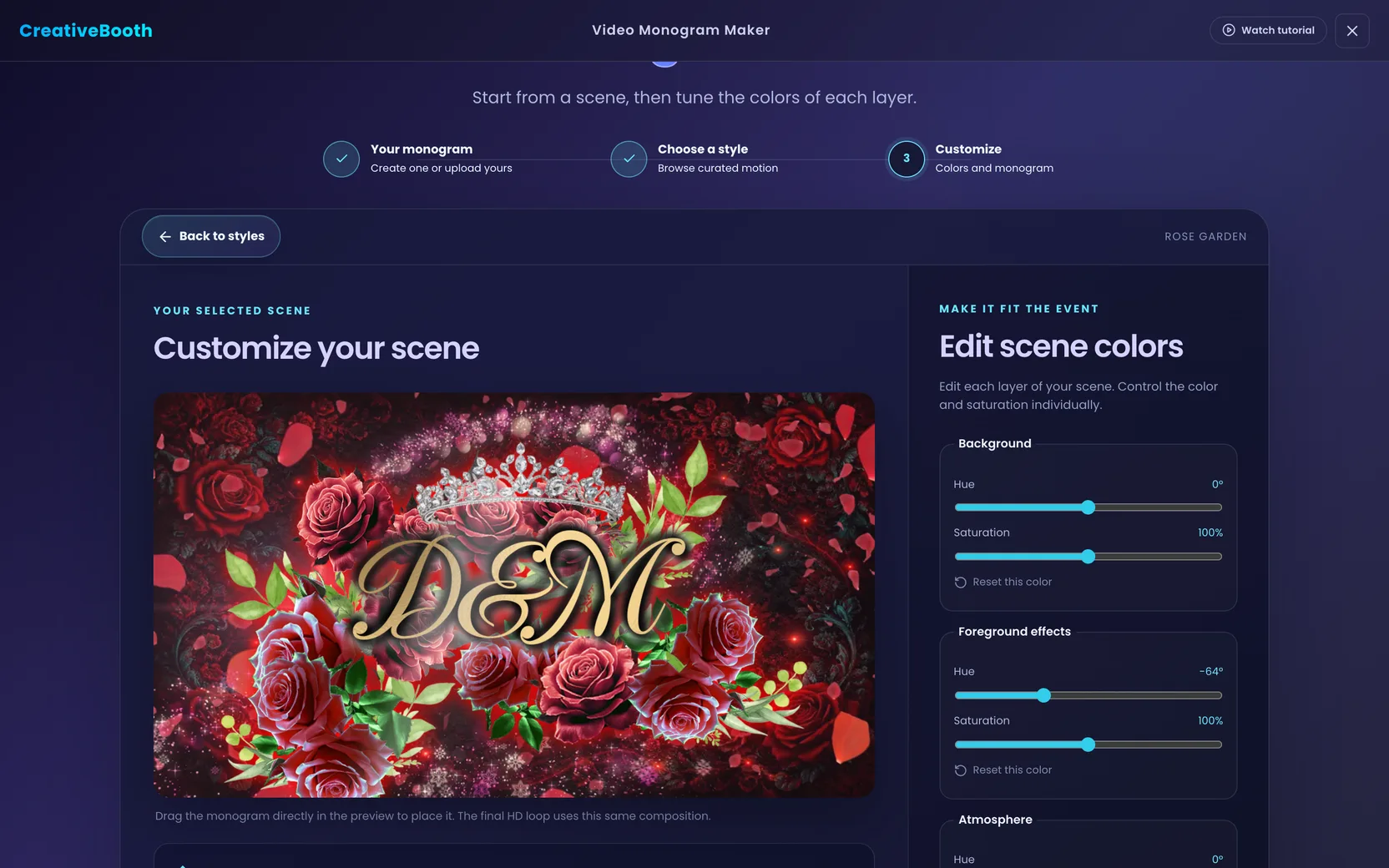Image resolution: width=1389 pixels, height=868 pixels.
Task: Go to the Choose a style step checkmark
Action: coord(629,159)
